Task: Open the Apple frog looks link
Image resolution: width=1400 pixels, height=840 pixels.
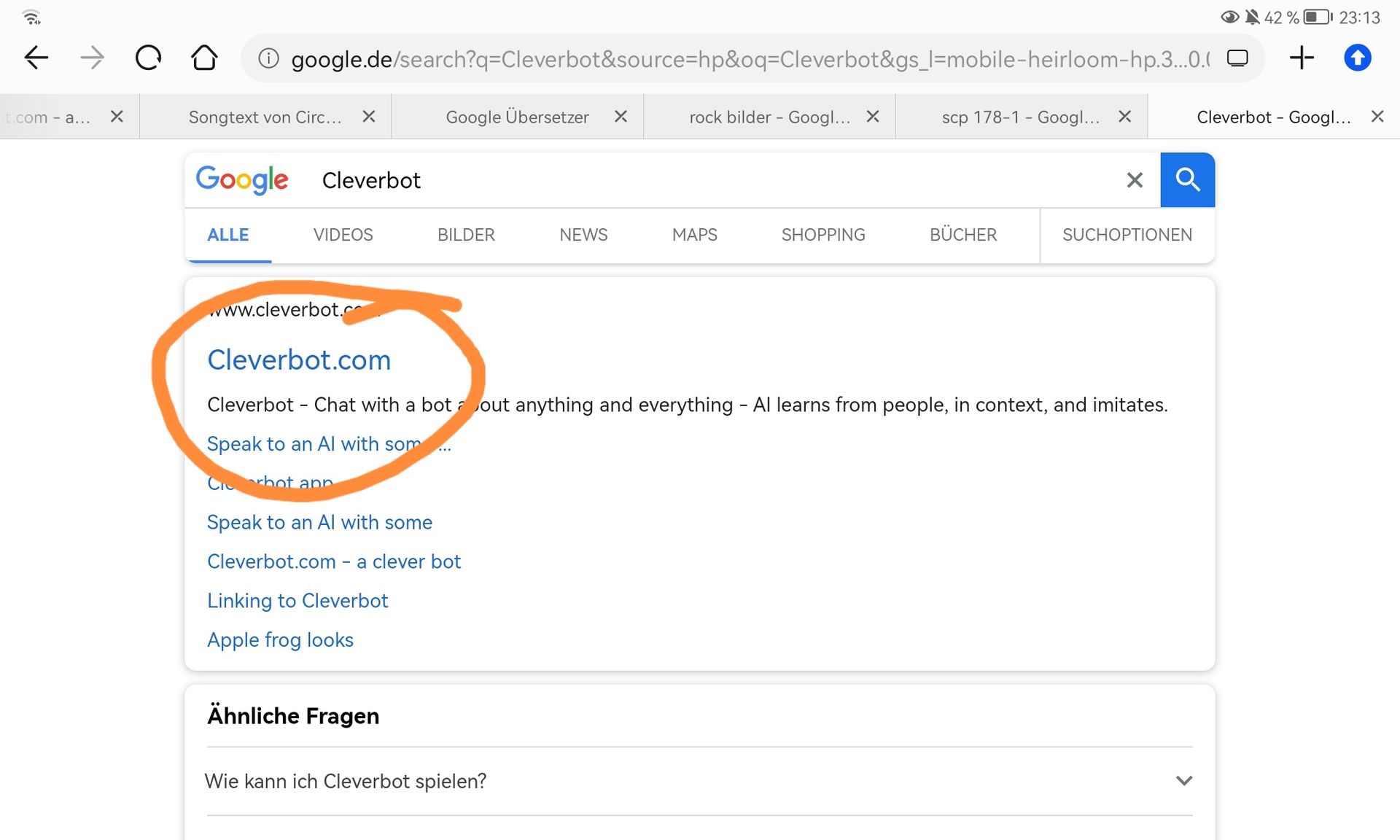Action: click(280, 640)
